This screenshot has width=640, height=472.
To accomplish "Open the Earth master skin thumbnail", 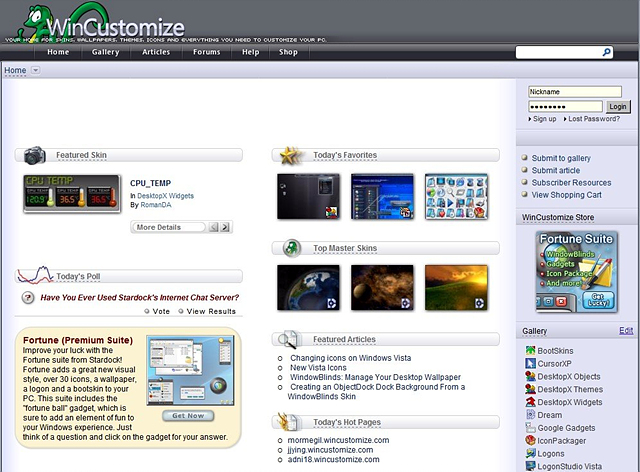I will point(308,287).
